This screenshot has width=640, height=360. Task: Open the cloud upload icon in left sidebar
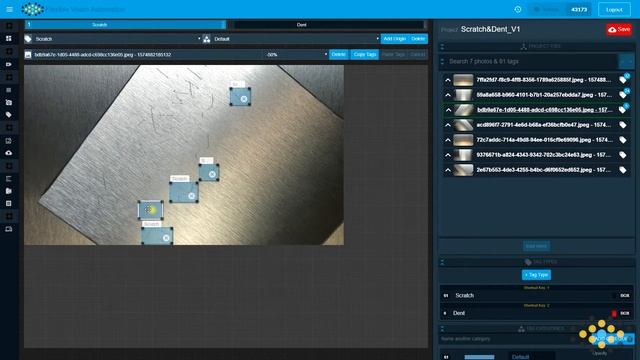tap(9, 153)
